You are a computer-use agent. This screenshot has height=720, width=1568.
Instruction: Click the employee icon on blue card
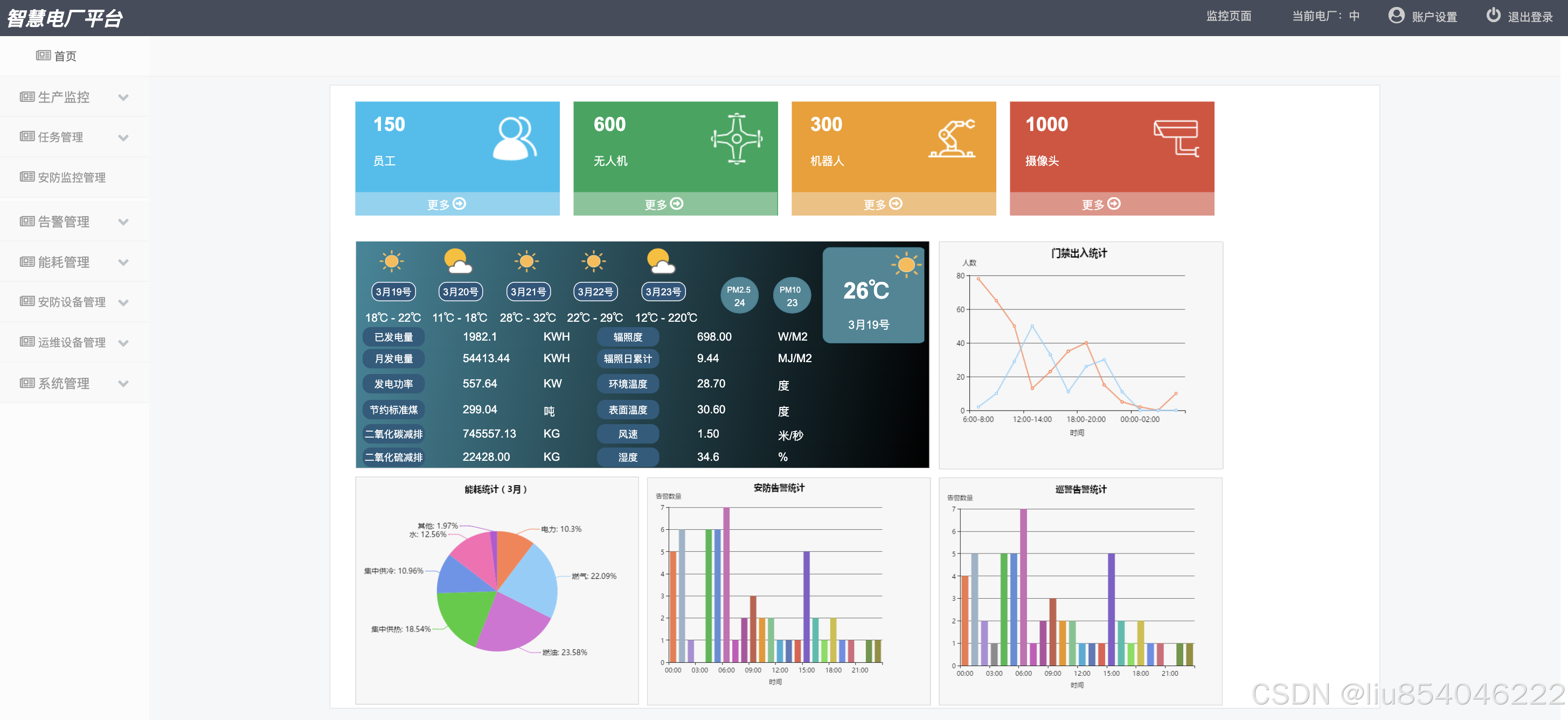[515, 139]
